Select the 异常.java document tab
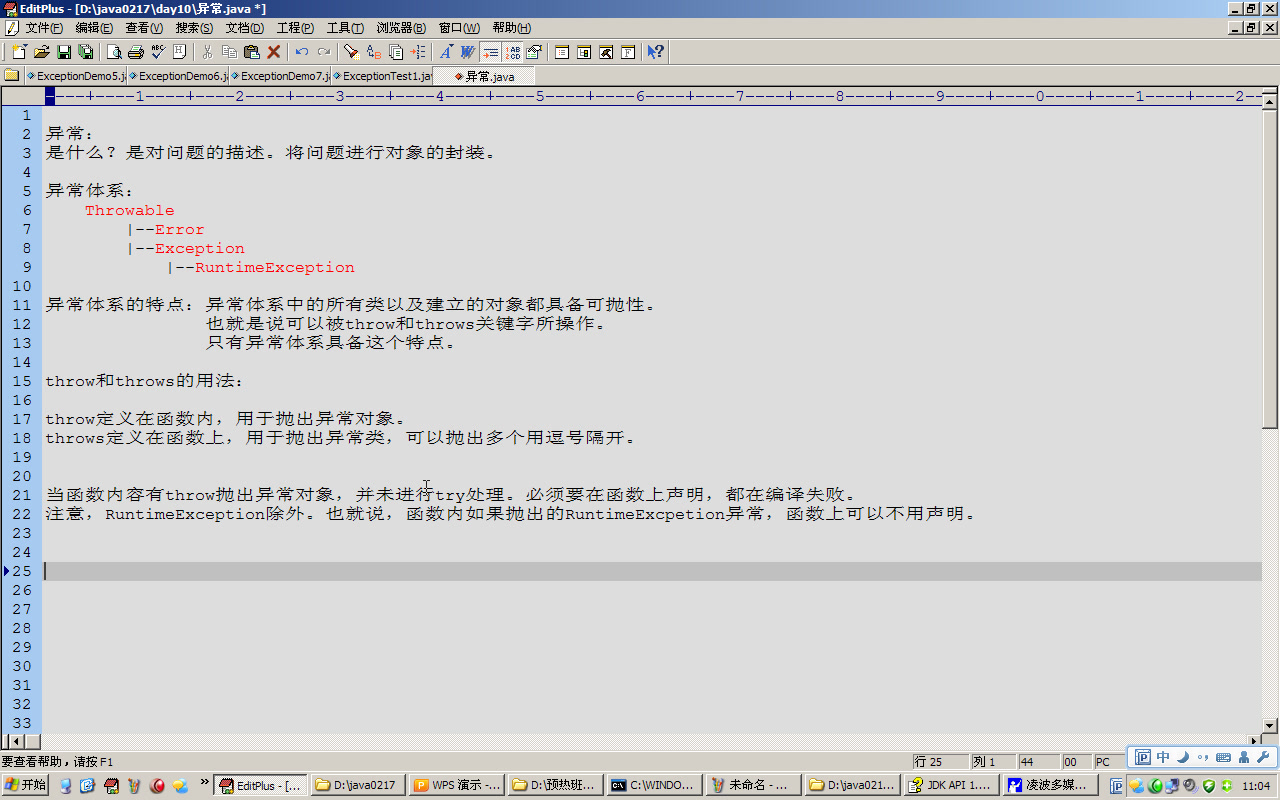Screen dimensions: 1280x800 (484, 76)
